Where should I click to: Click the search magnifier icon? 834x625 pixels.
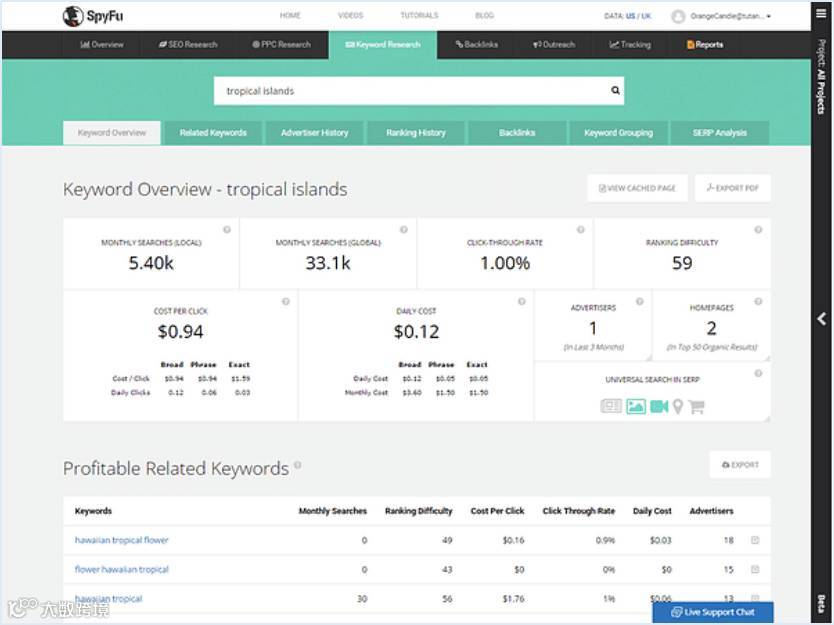pyautogui.click(x=615, y=90)
